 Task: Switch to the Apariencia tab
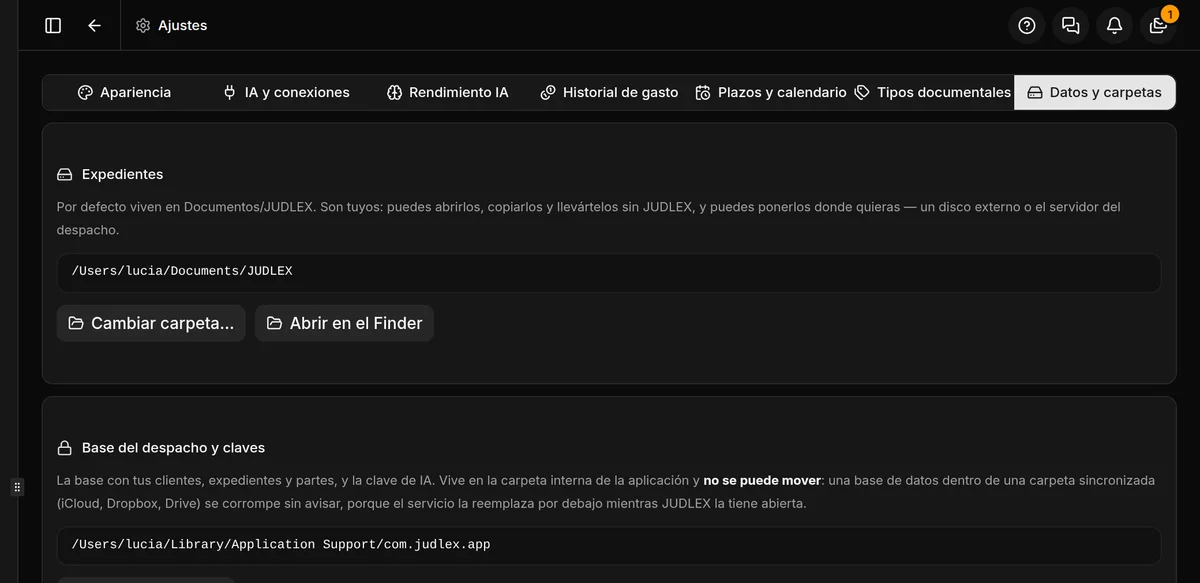[x=125, y=92]
